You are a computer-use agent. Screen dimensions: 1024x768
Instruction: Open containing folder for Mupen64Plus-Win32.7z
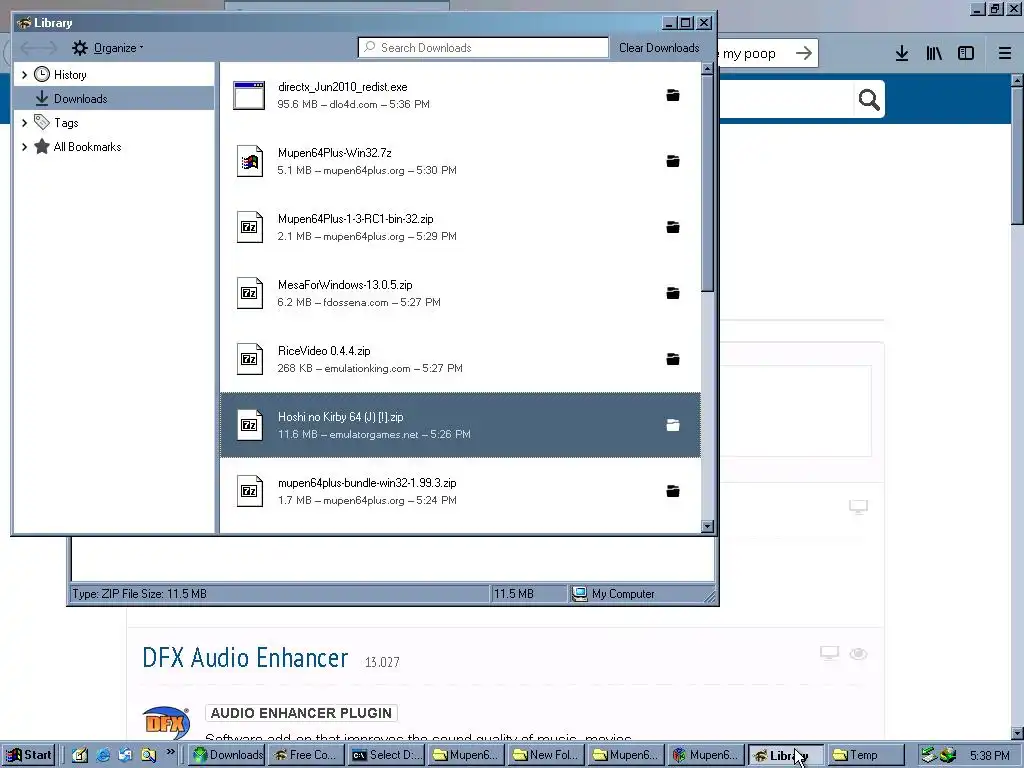click(x=673, y=161)
